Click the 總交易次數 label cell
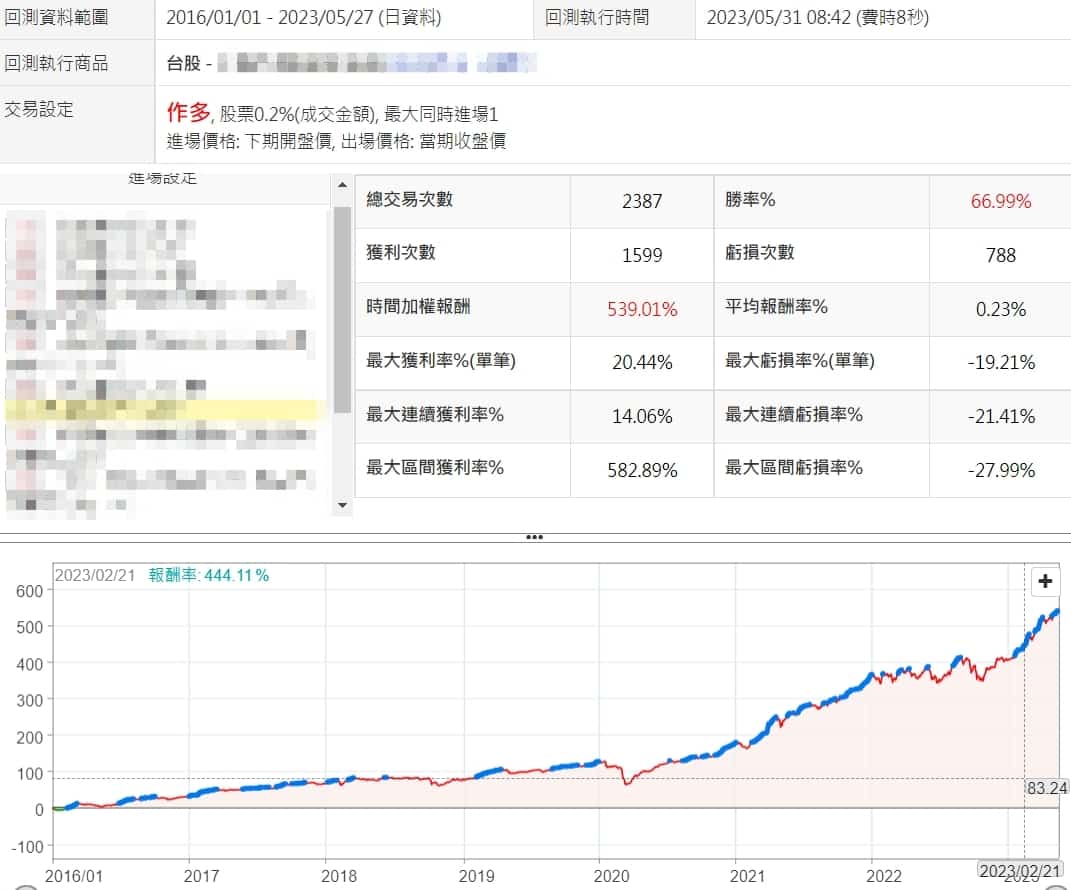 [x=409, y=200]
